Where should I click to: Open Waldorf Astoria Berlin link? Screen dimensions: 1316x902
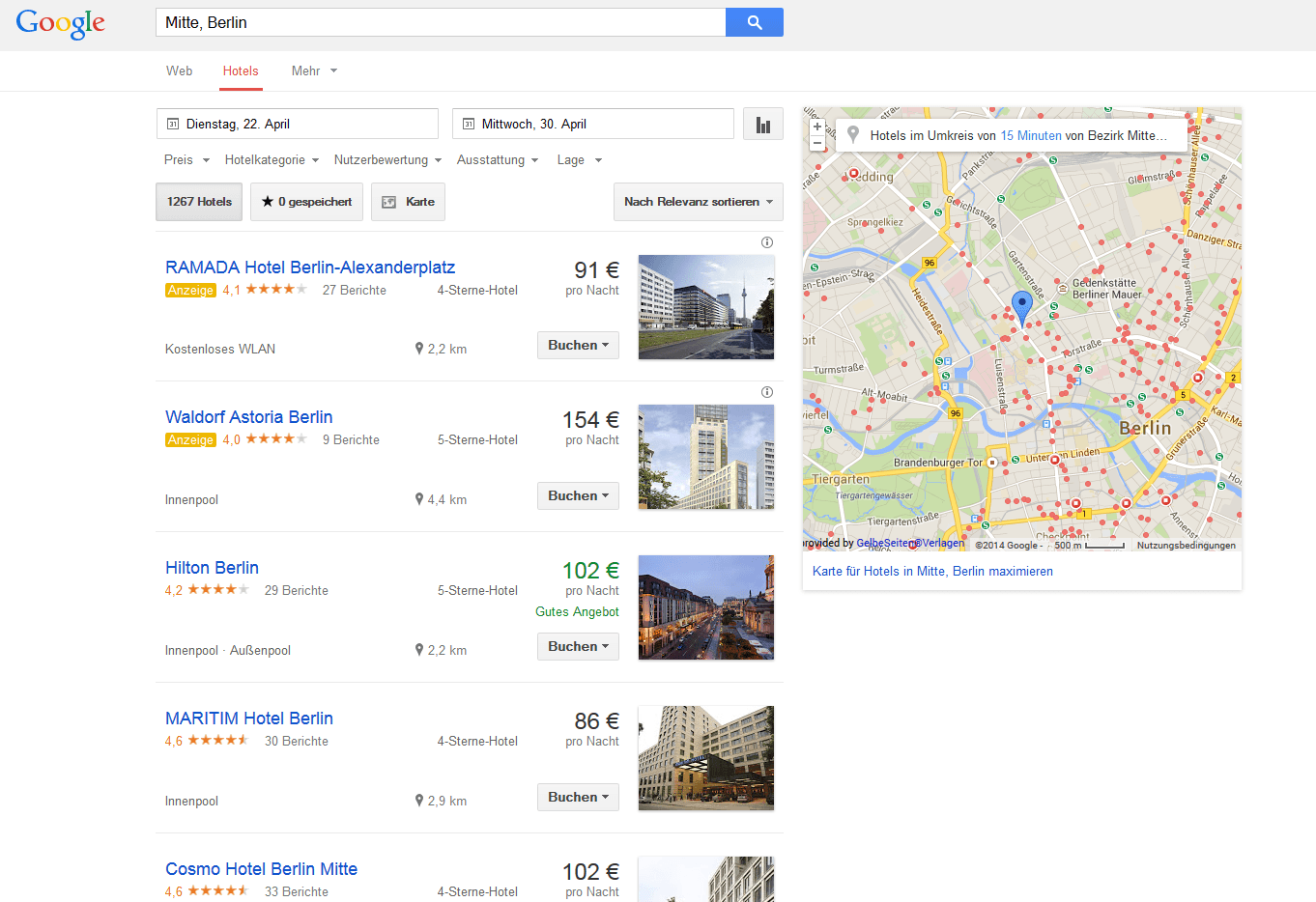[248, 417]
